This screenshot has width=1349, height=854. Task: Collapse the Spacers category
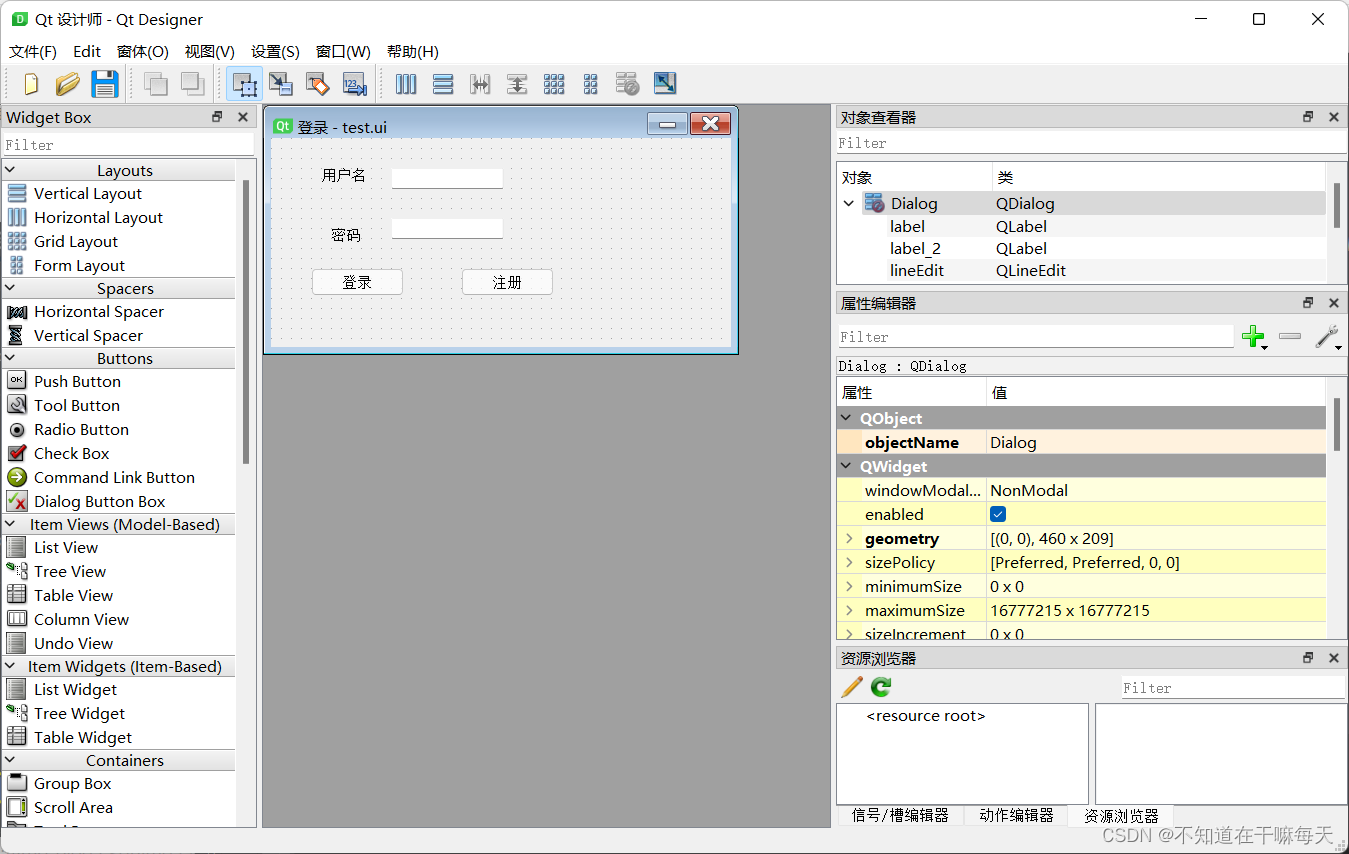pos(11,288)
